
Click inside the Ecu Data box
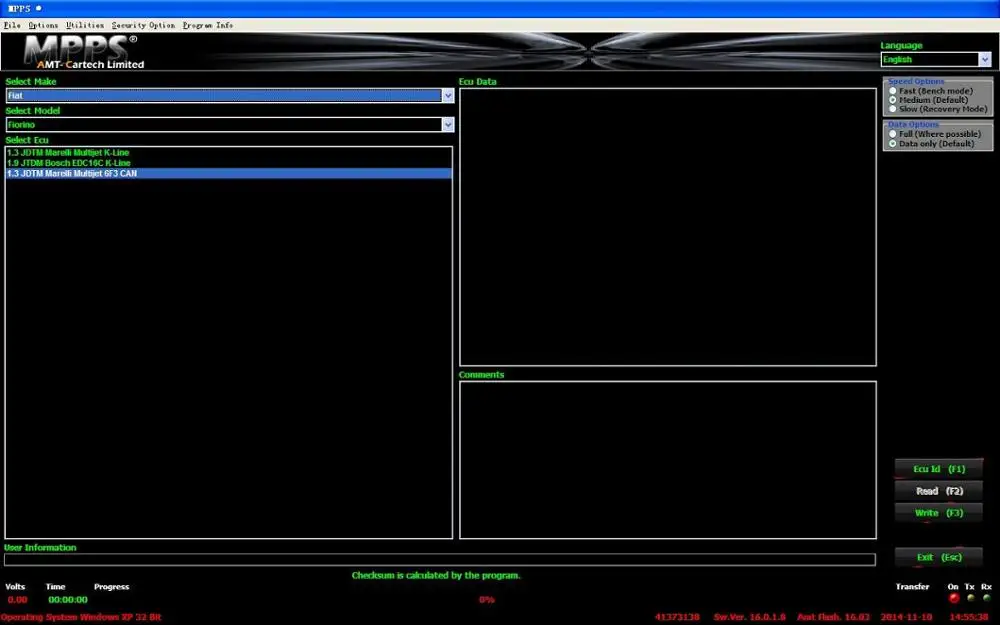click(x=668, y=227)
